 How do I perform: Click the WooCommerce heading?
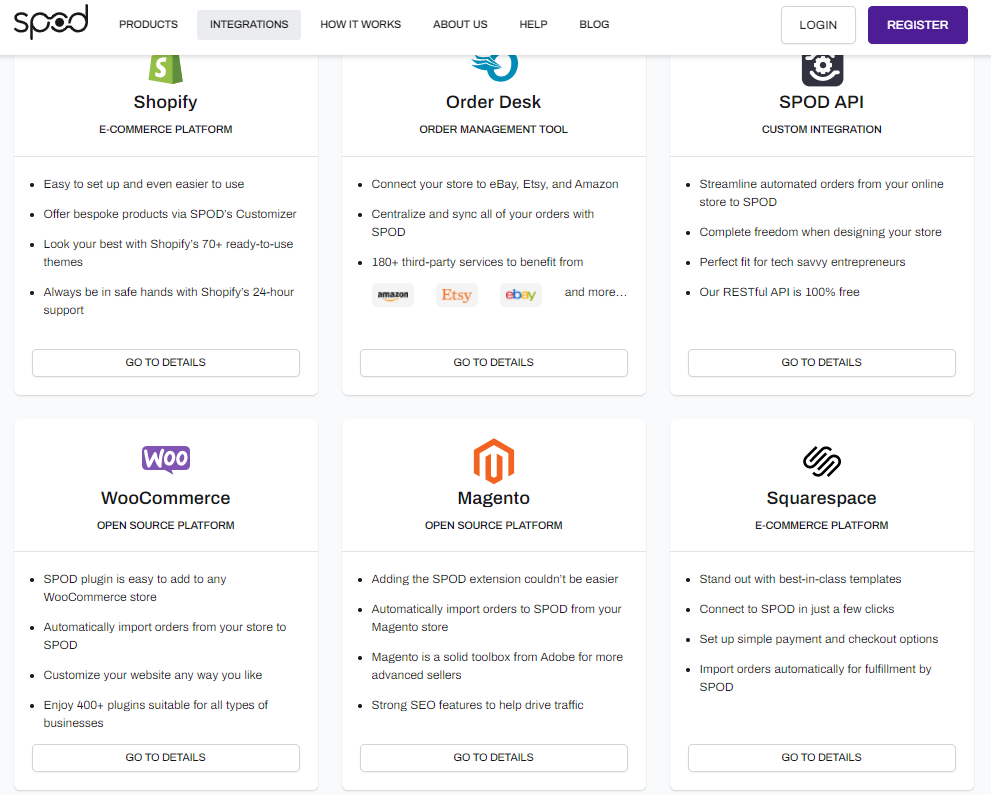166,499
